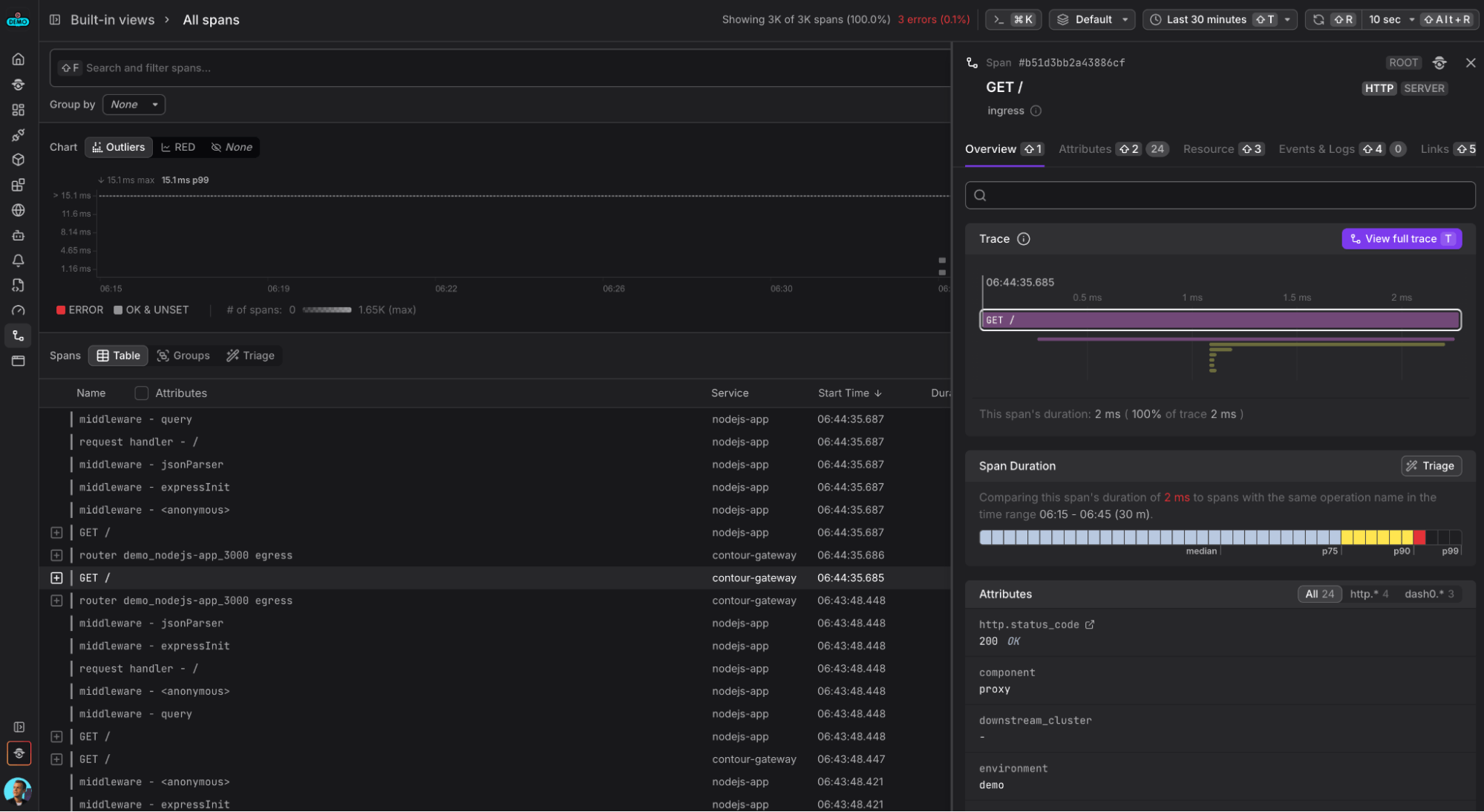Hide the chart by selecting None
The image size is (1484, 812).
pyautogui.click(x=232, y=148)
